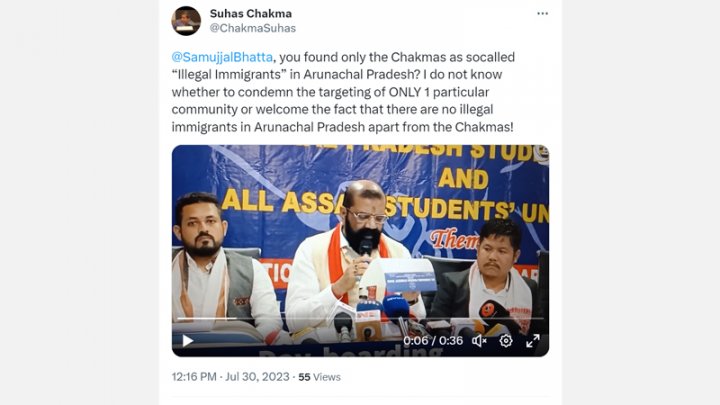This screenshot has width=720, height=405.
Task: Click the tweet body text paragraph
Action: [x=343, y=92]
